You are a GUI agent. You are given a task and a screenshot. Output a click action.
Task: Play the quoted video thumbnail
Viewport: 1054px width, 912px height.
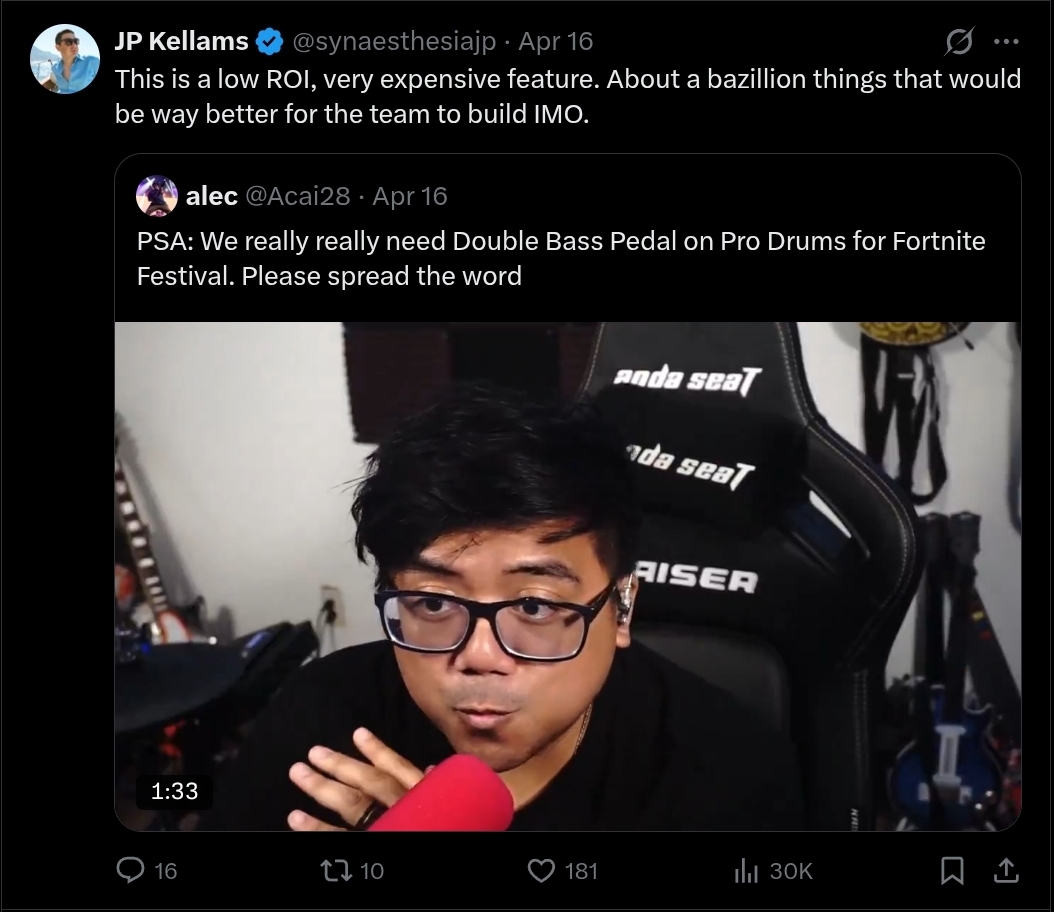tap(568, 576)
